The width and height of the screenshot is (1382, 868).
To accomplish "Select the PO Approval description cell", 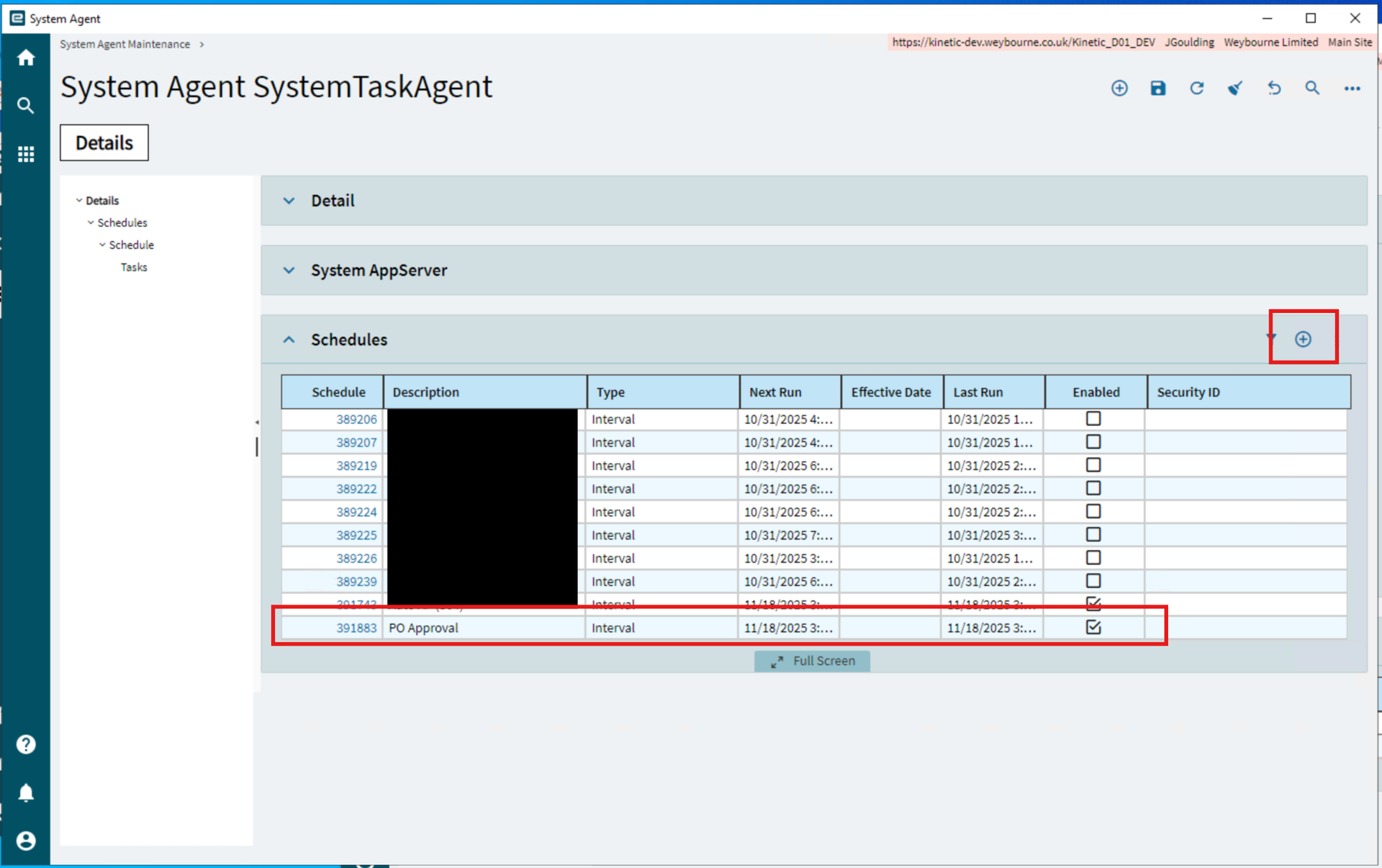I will coord(484,628).
